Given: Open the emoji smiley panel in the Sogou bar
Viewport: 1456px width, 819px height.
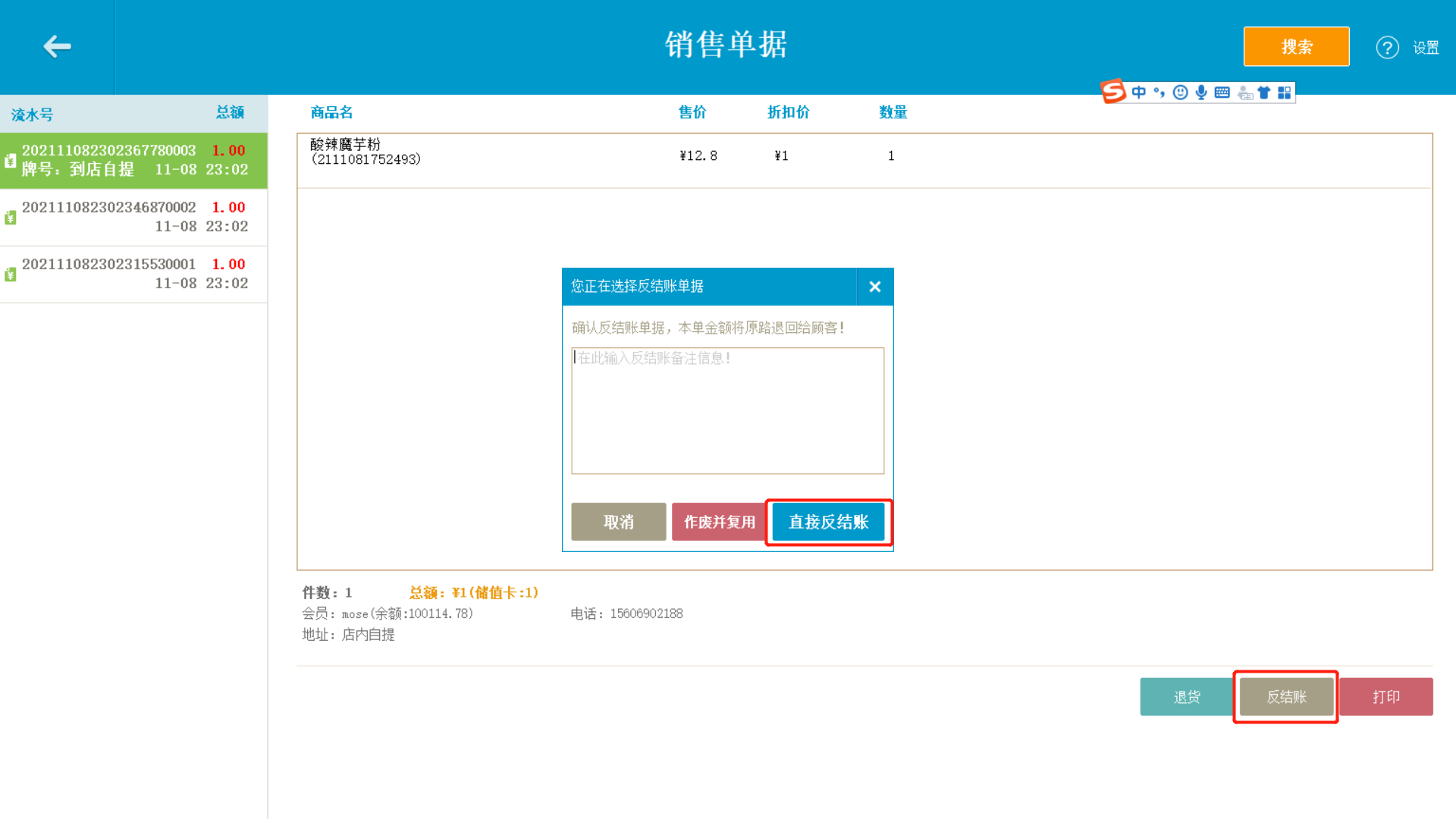Looking at the screenshot, I should pos(1180,93).
